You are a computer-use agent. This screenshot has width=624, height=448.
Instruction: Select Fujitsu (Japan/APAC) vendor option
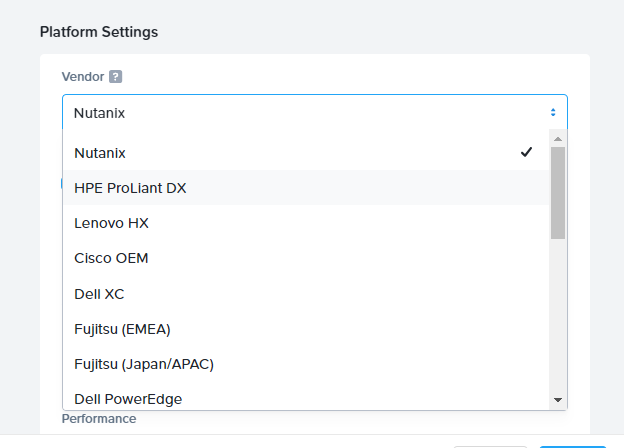(144, 363)
